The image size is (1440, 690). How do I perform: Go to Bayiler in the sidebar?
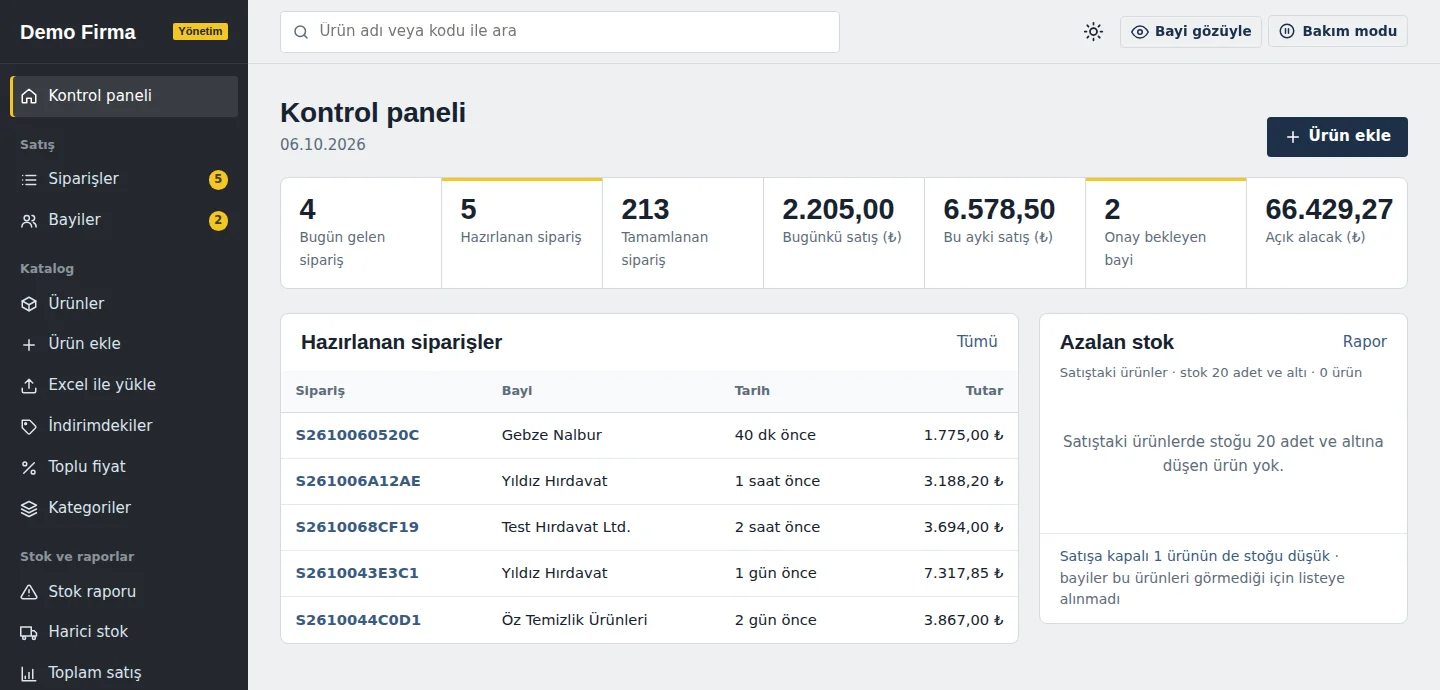pos(124,220)
